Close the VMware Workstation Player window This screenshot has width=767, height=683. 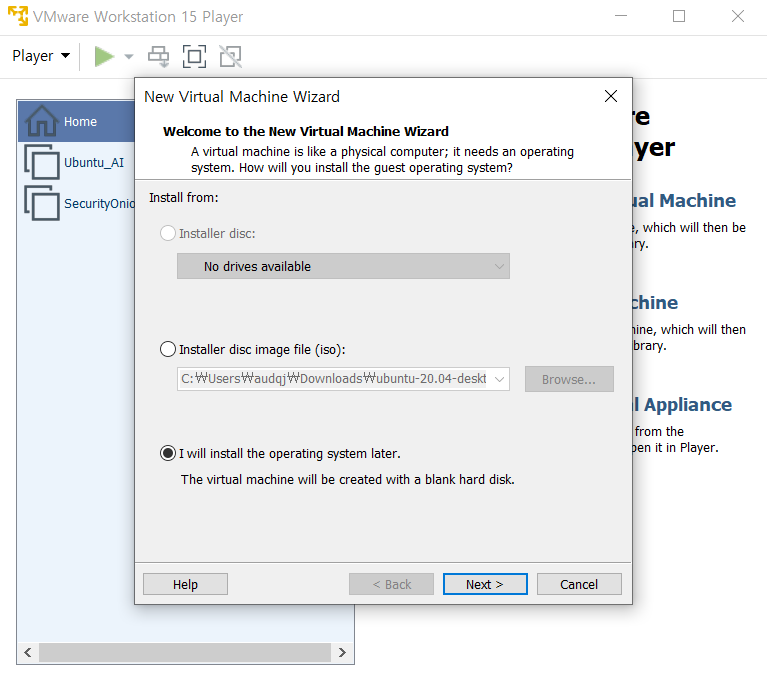point(738,16)
